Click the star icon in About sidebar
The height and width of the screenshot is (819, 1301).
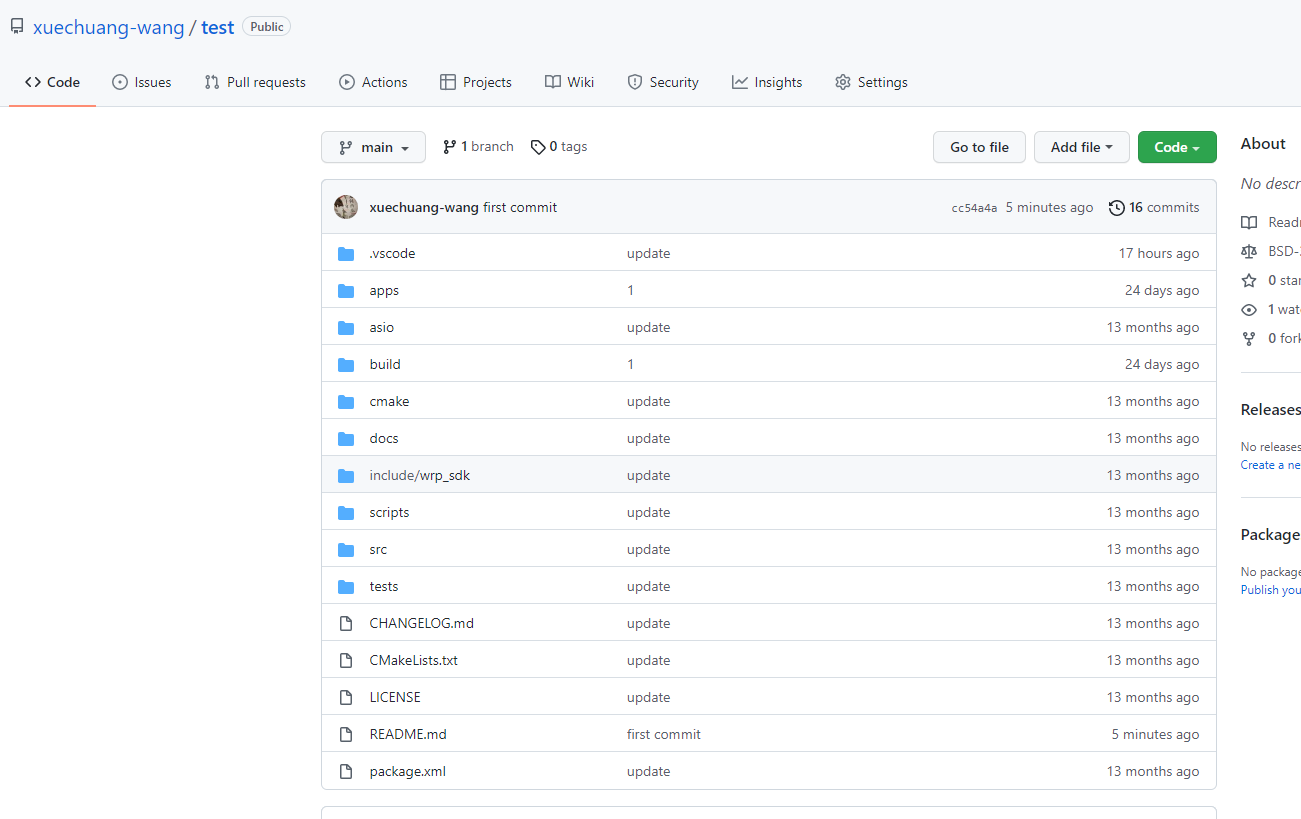[x=1249, y=281]
